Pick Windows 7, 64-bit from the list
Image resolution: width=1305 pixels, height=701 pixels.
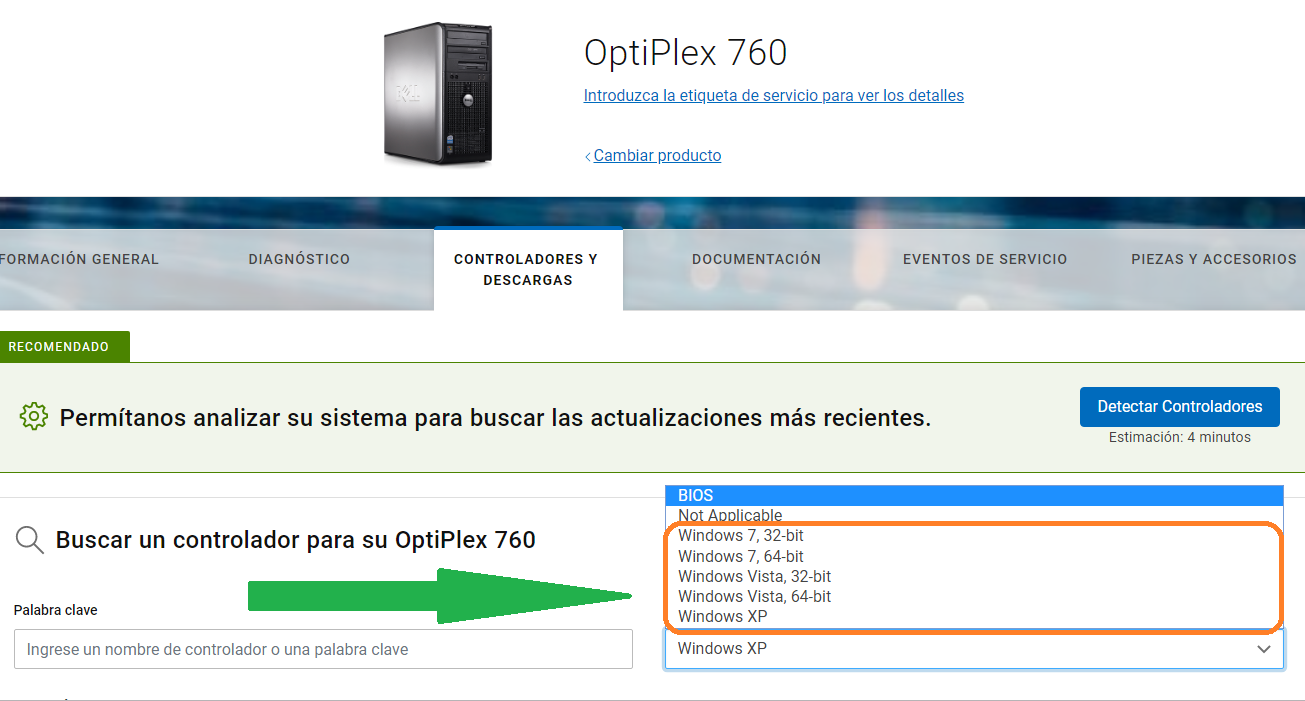tap(974, 556)
